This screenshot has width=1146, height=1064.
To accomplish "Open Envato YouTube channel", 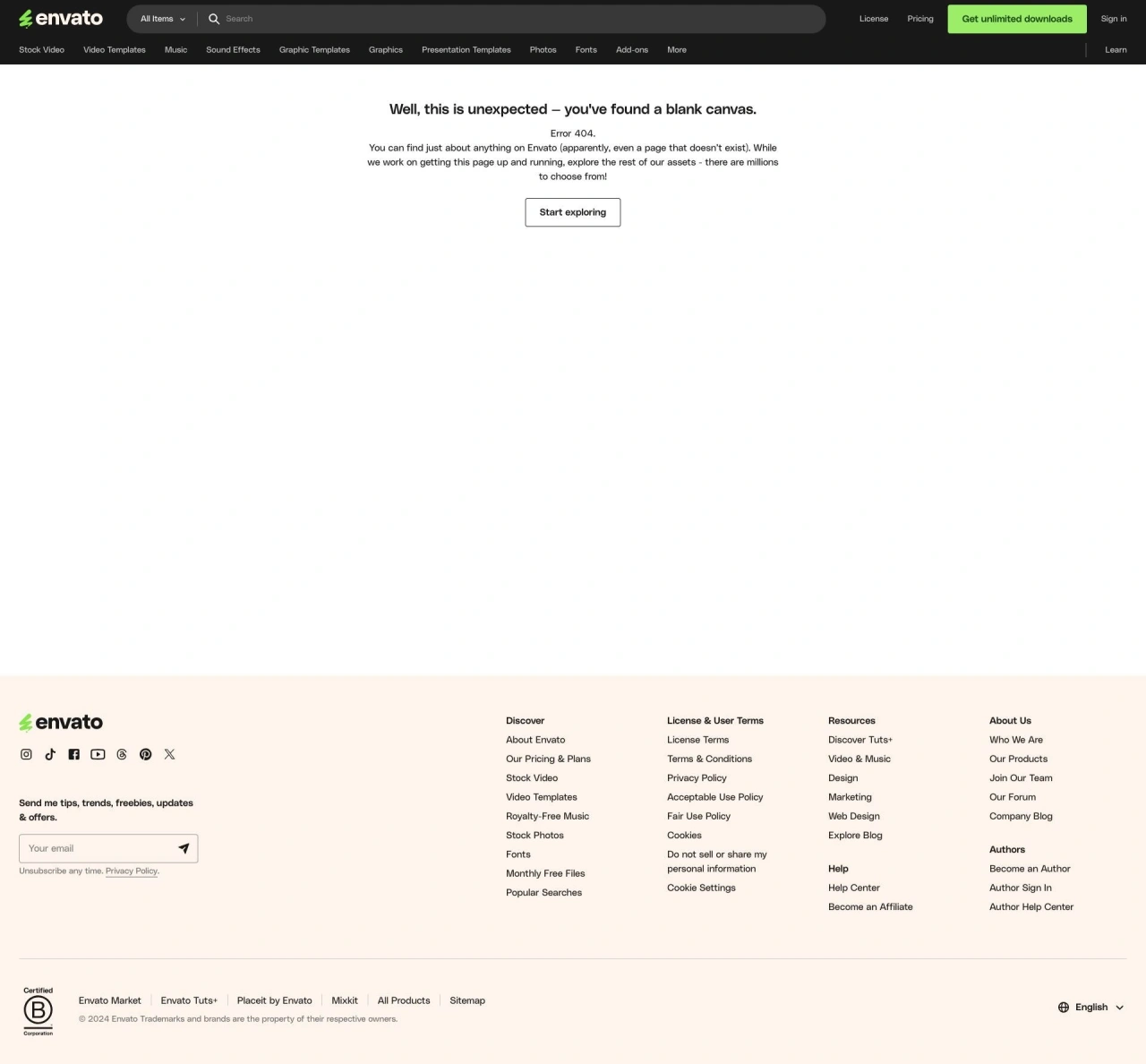I will 98,754.
